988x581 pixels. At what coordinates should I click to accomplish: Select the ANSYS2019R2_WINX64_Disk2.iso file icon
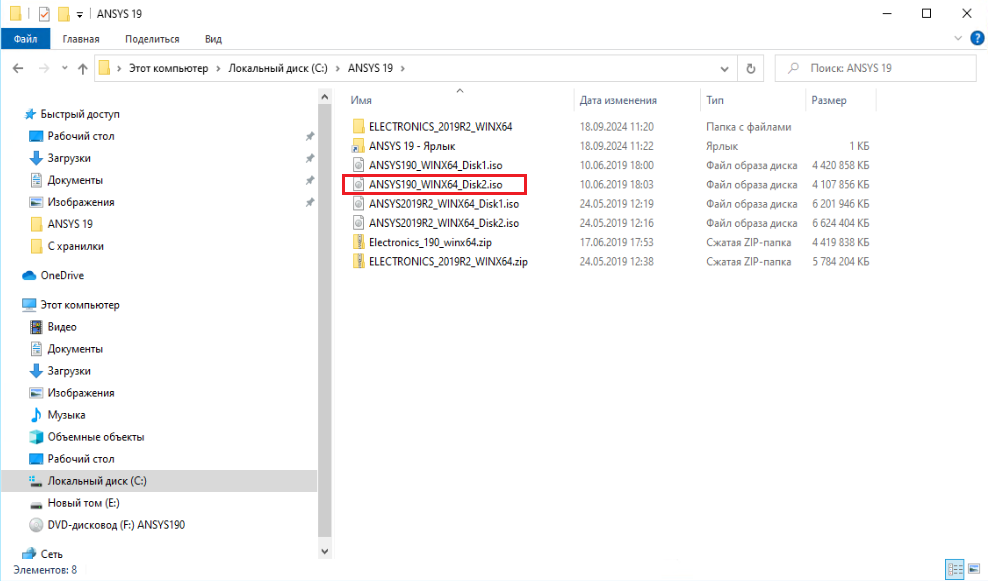(358, 223)
